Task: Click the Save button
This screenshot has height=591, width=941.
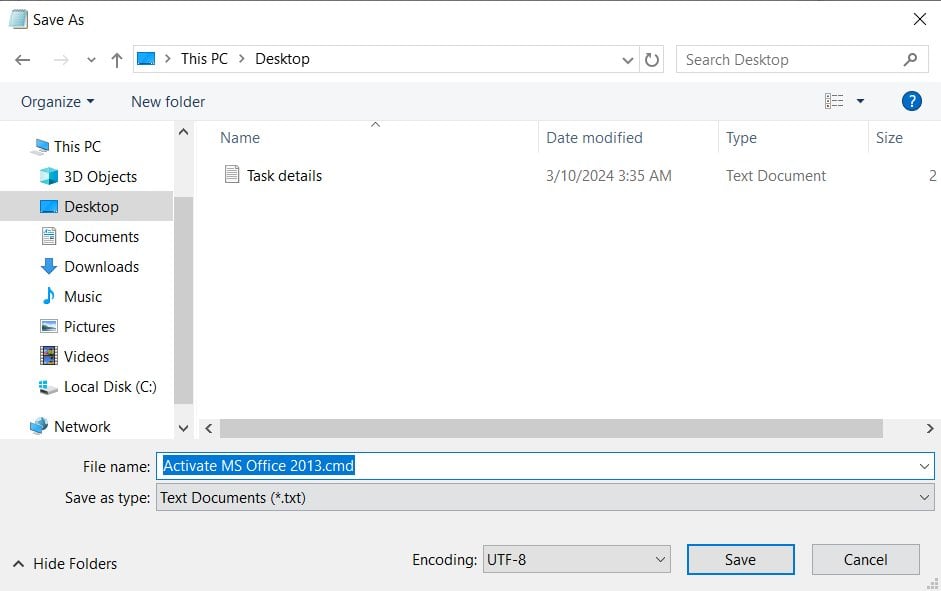Action: pyautogui.click(x=741, y=559)
